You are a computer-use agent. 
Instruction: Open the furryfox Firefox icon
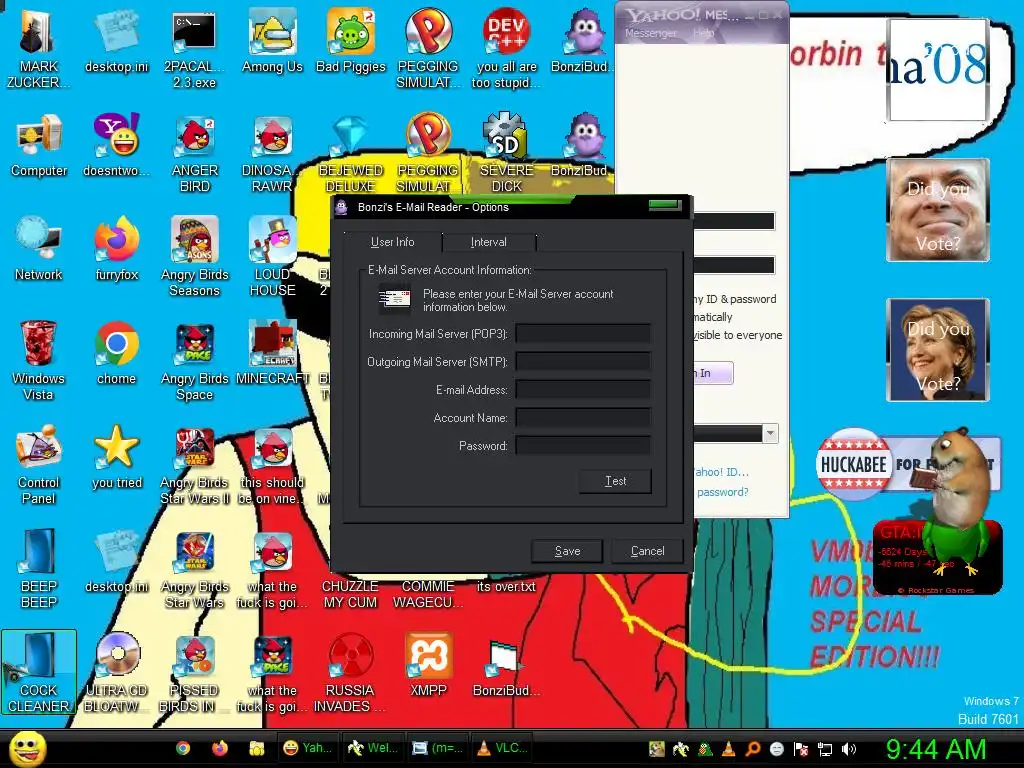(117, 249)
